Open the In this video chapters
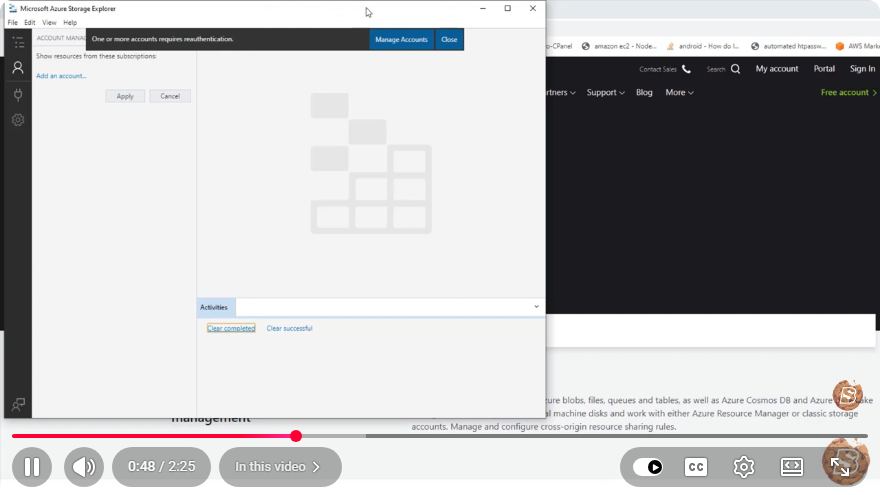Image resolution: width=880 pixels, height=495 pixels. coord(280,466)
